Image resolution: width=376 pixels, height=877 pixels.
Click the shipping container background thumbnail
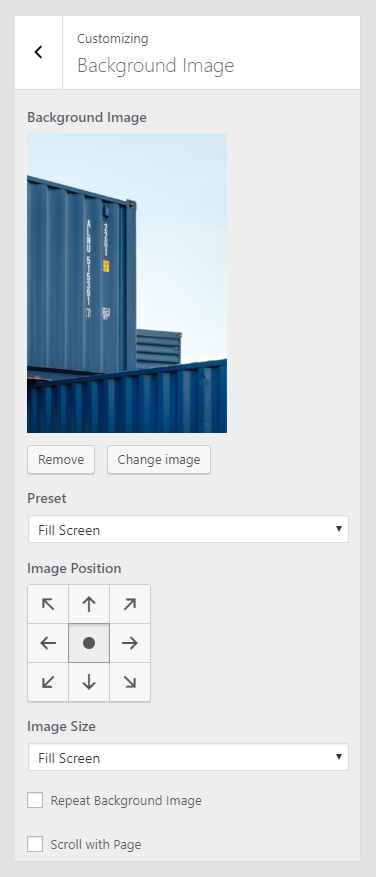tap(127, 283)
